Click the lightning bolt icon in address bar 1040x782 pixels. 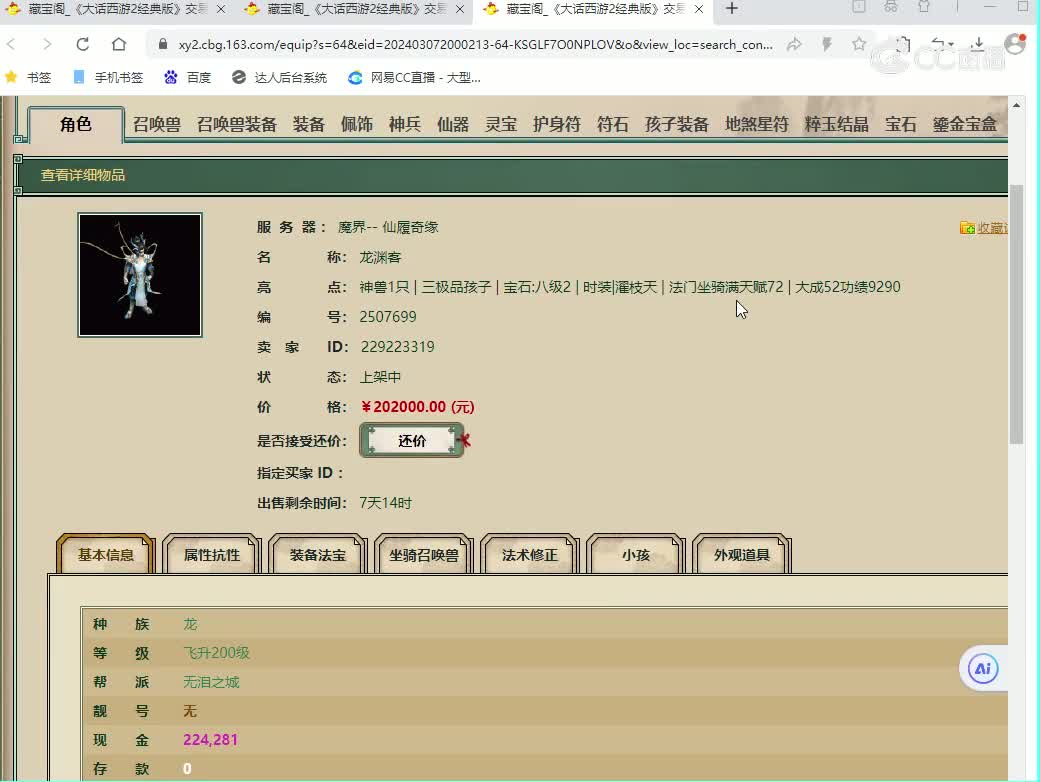click(x=826, y=44)
